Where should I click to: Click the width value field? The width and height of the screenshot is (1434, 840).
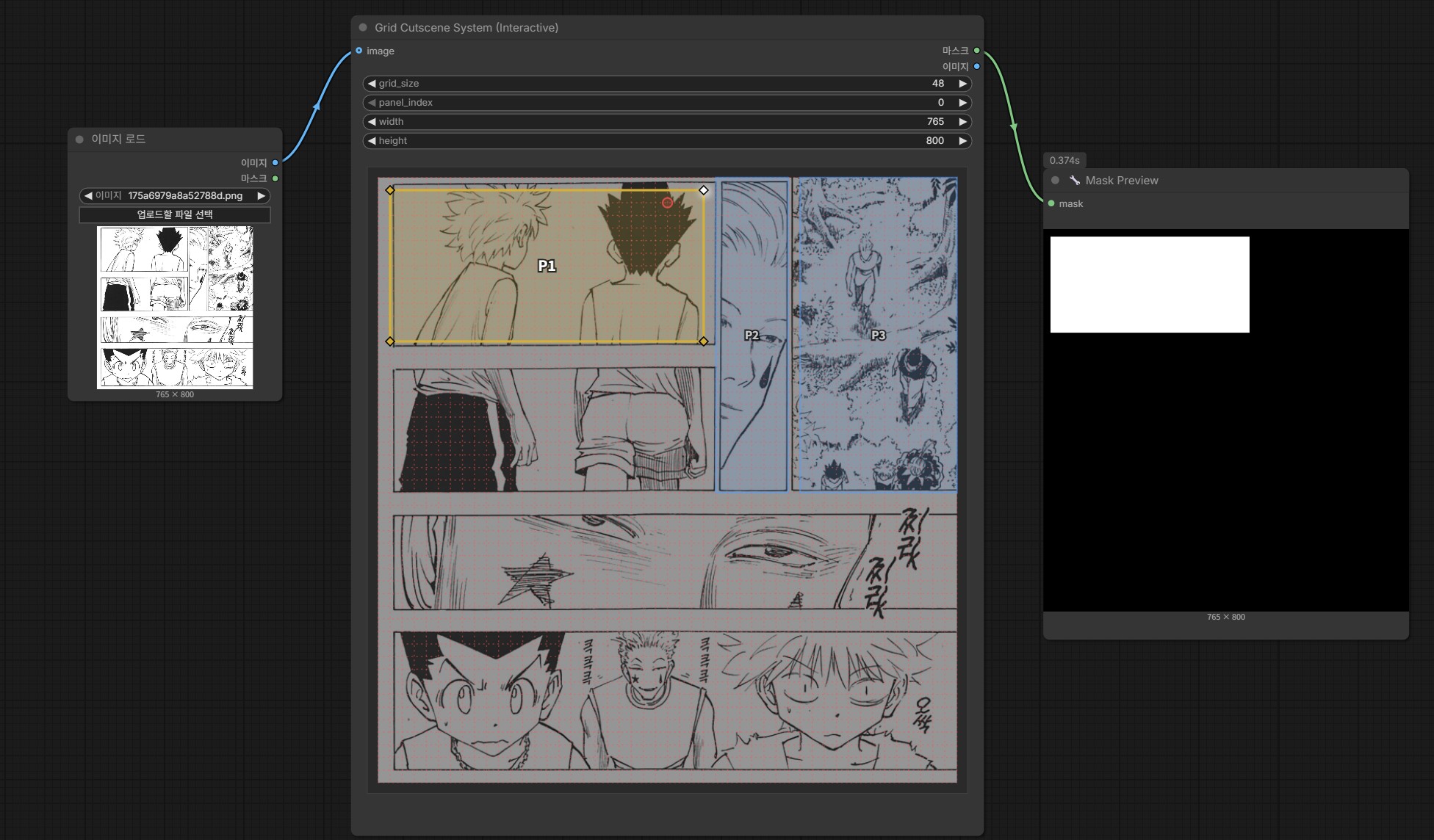[667, 122]
